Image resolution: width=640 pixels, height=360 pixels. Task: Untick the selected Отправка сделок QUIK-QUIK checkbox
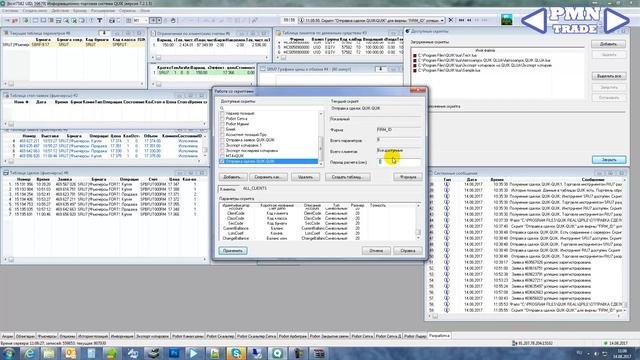click(222, 162)
